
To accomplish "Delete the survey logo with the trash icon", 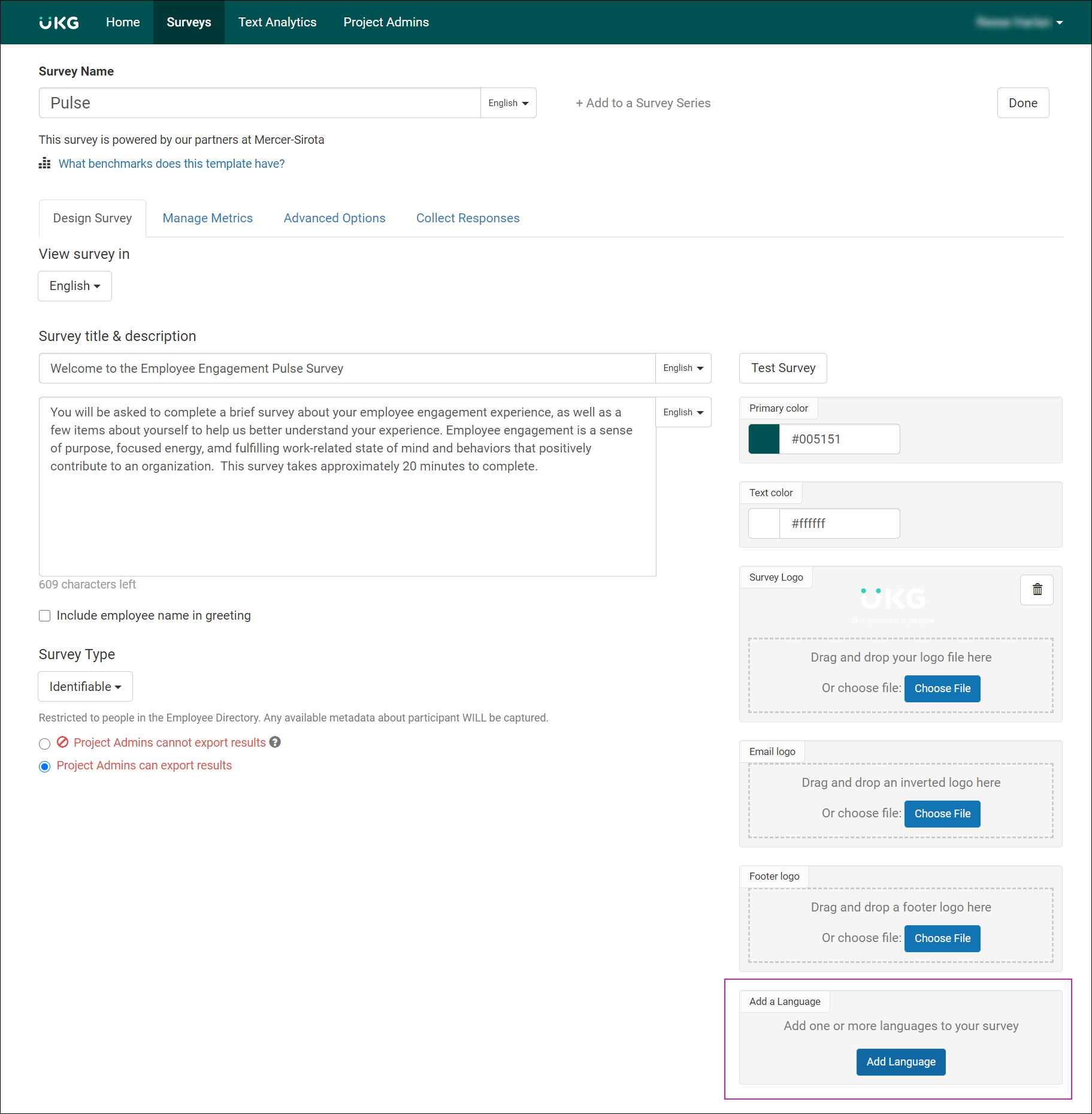I will pyautogui.click(x=1037, y=590).
